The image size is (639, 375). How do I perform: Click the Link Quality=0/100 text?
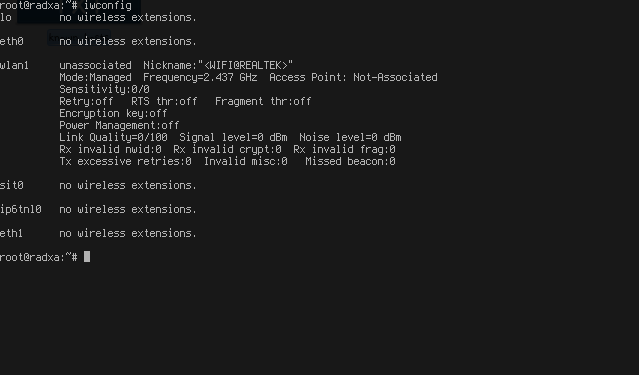coord(113,137)
